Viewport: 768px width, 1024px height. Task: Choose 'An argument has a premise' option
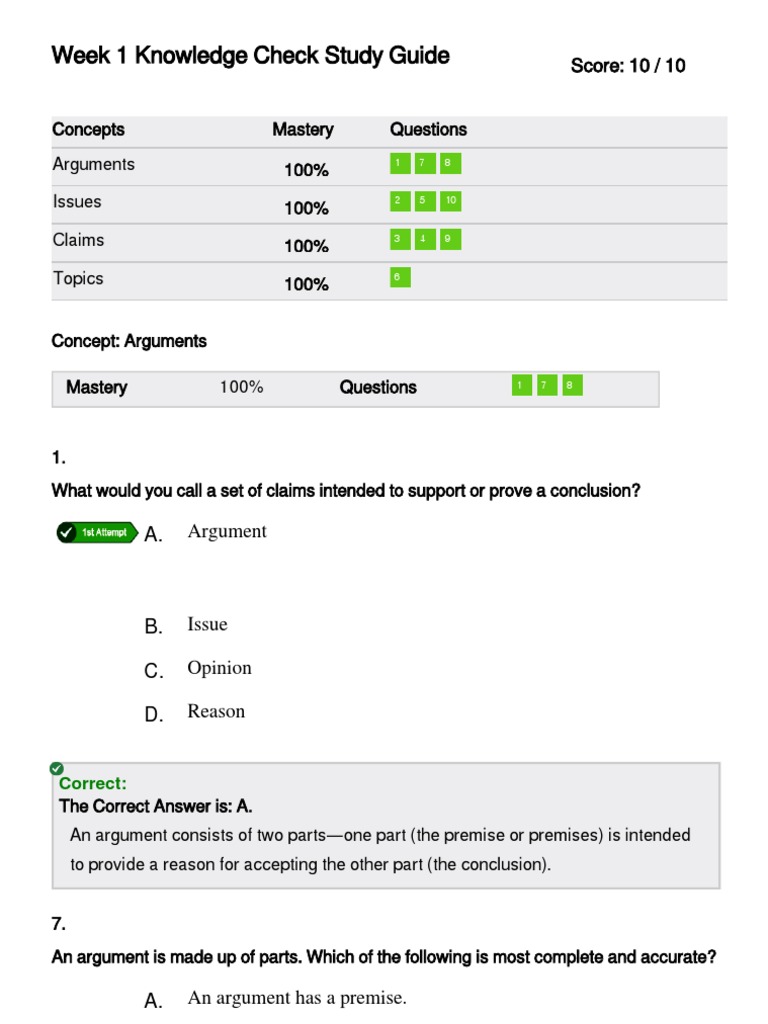pyautogui.click(x=296, y=998)
